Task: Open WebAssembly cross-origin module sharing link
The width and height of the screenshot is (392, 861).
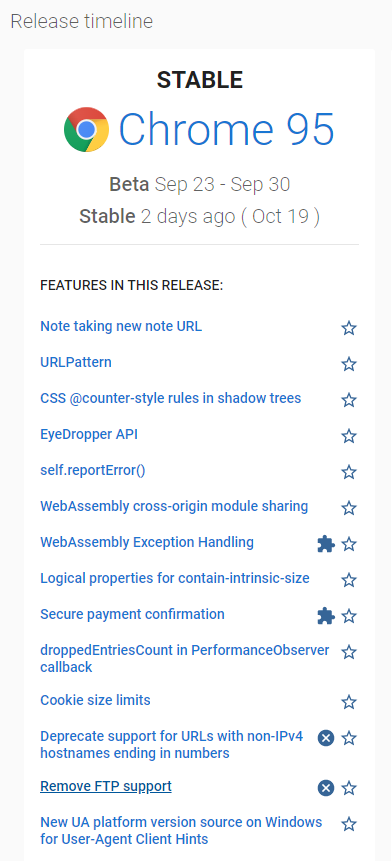Action: tap(174, 506)
